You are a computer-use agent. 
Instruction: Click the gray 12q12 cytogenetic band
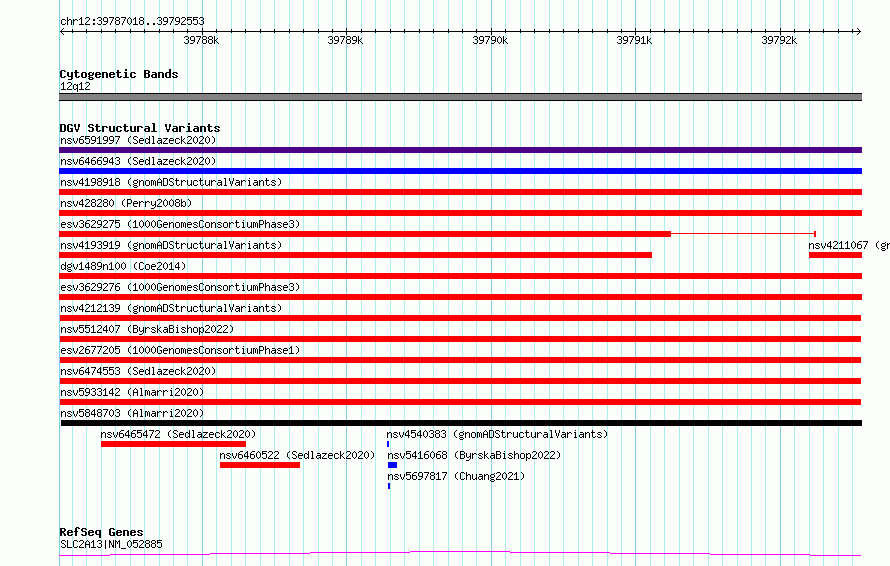[x=460, y=97]
